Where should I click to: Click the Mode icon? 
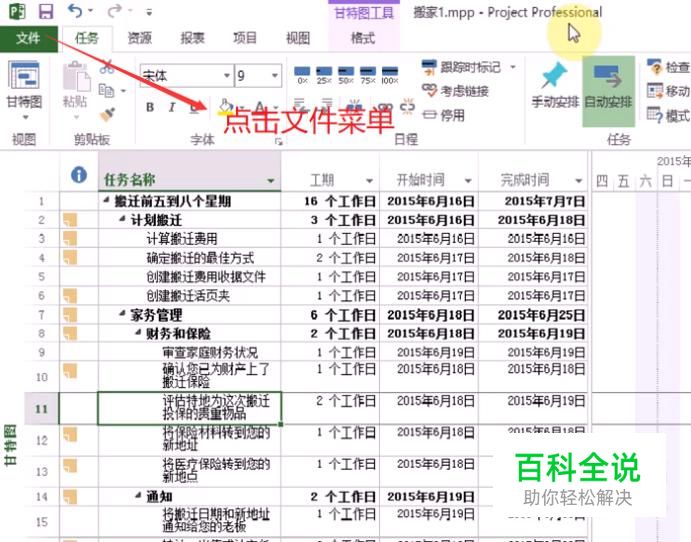pos(655,115)
